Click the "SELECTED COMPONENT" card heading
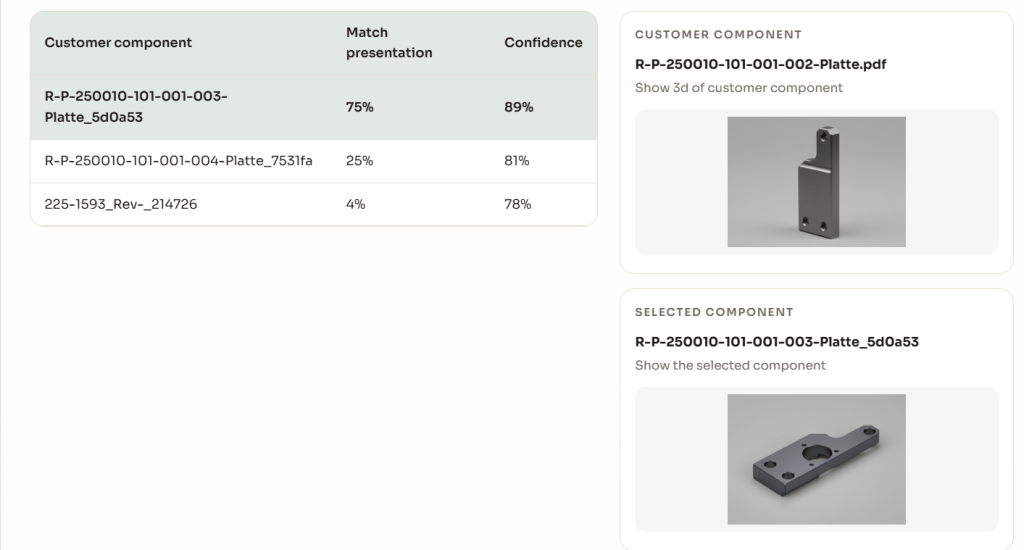The height and width of the screenshot is (550, 1024). [714, 312]
